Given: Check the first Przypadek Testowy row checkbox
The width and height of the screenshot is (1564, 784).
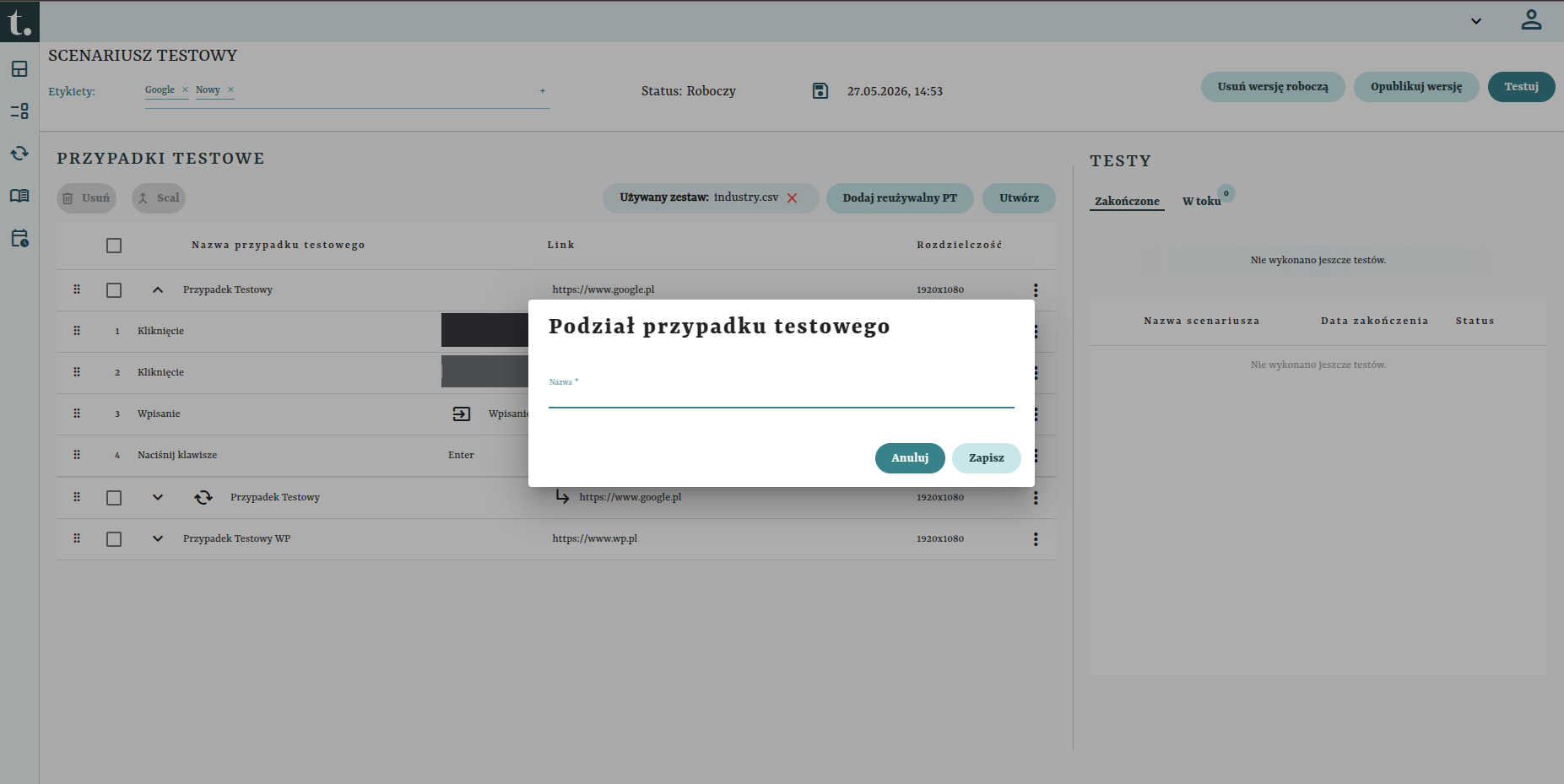Looking at the screenshot, I should point(114,290).
